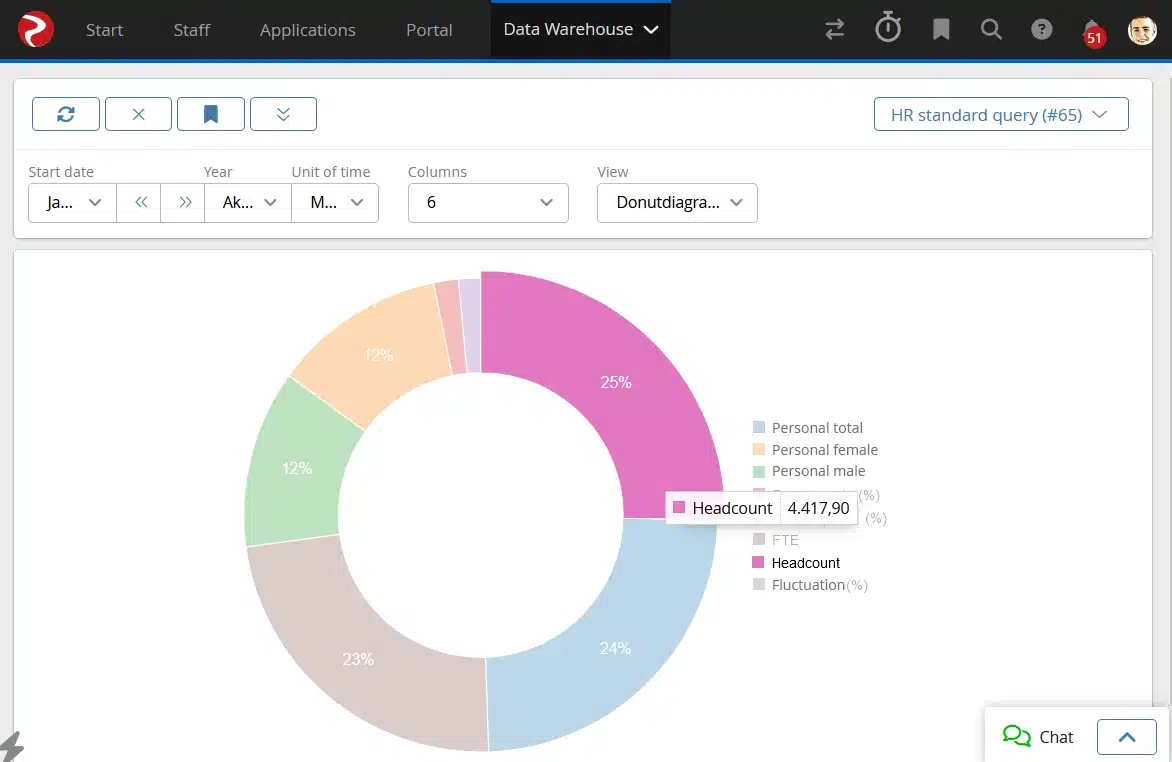Toggle the Headcount series in the legend
1172x762 pixels.
(x=805, y=562)
